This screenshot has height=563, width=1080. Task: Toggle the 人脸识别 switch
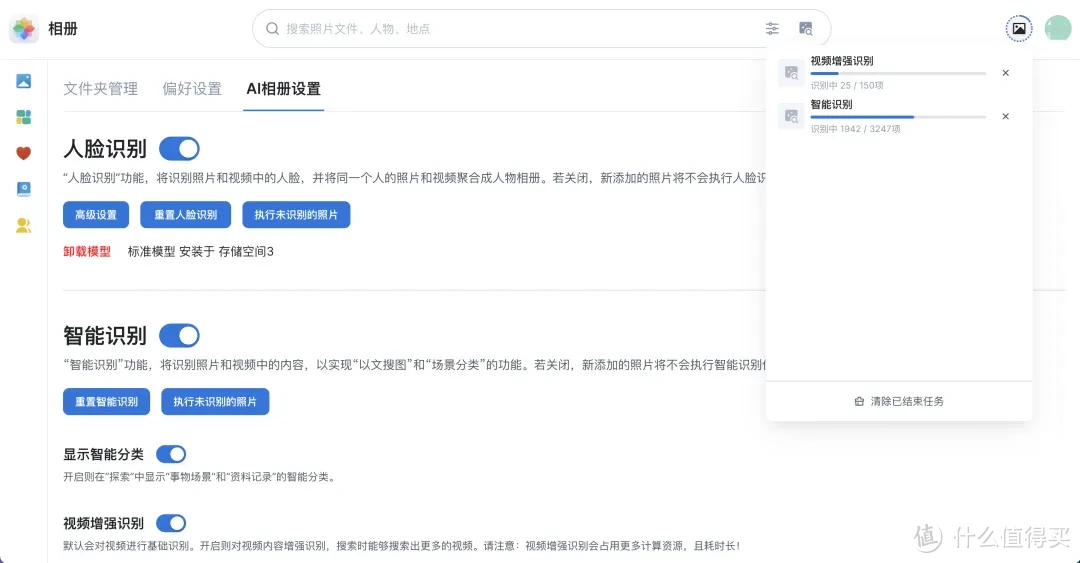click(179, 149)
